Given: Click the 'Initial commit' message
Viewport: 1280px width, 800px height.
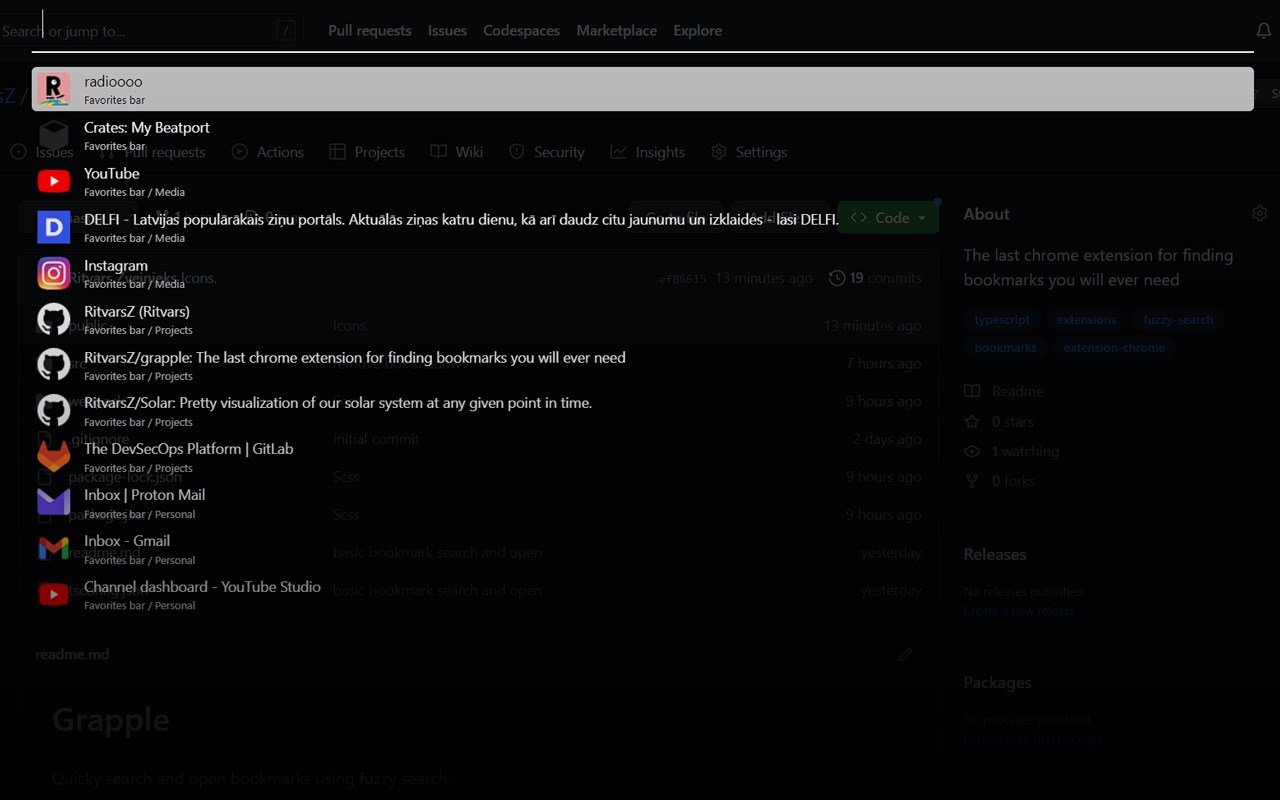Looking at the screenshot, I should (x=376, y=439).
